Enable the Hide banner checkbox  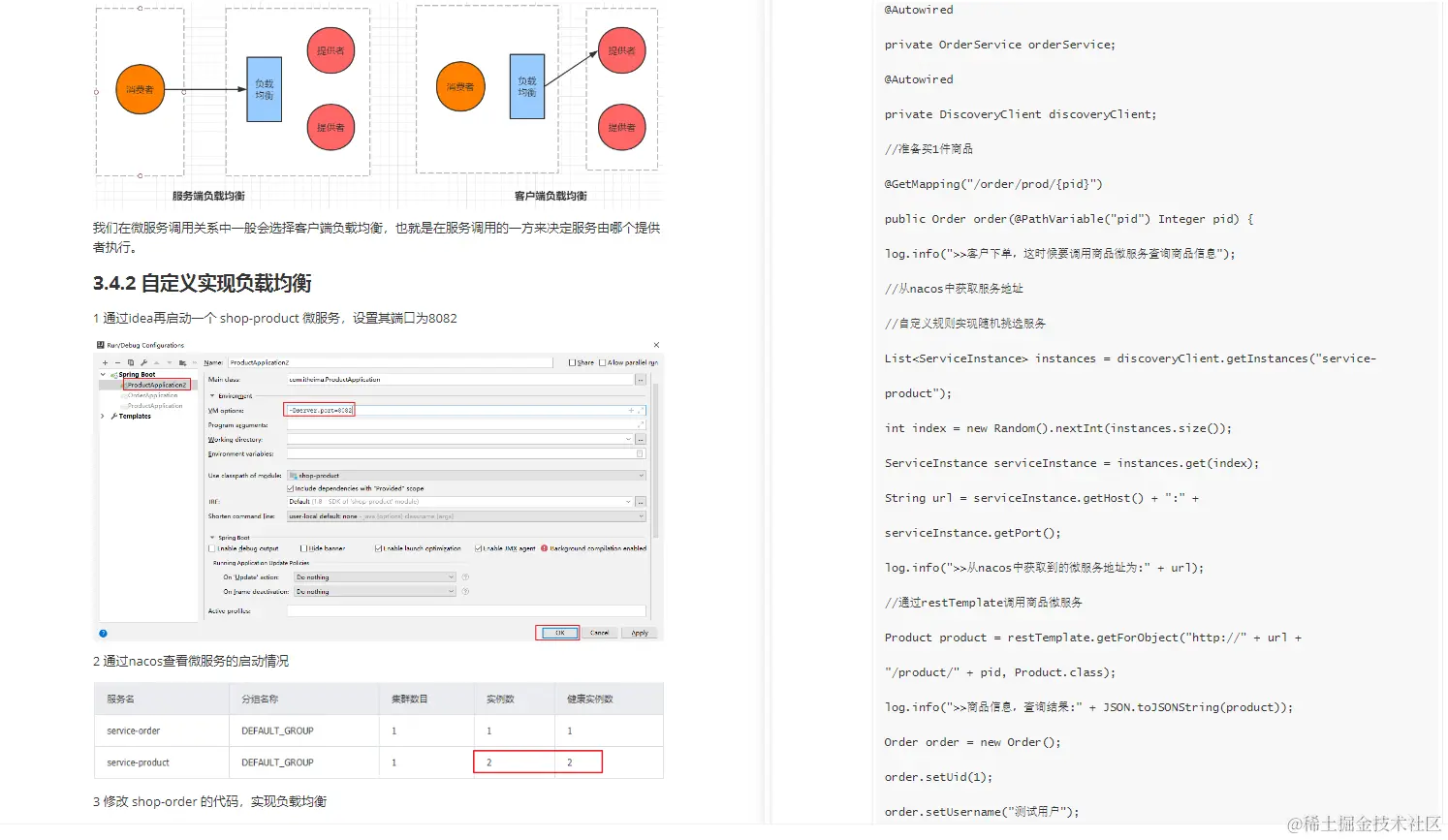pos(303,548)
